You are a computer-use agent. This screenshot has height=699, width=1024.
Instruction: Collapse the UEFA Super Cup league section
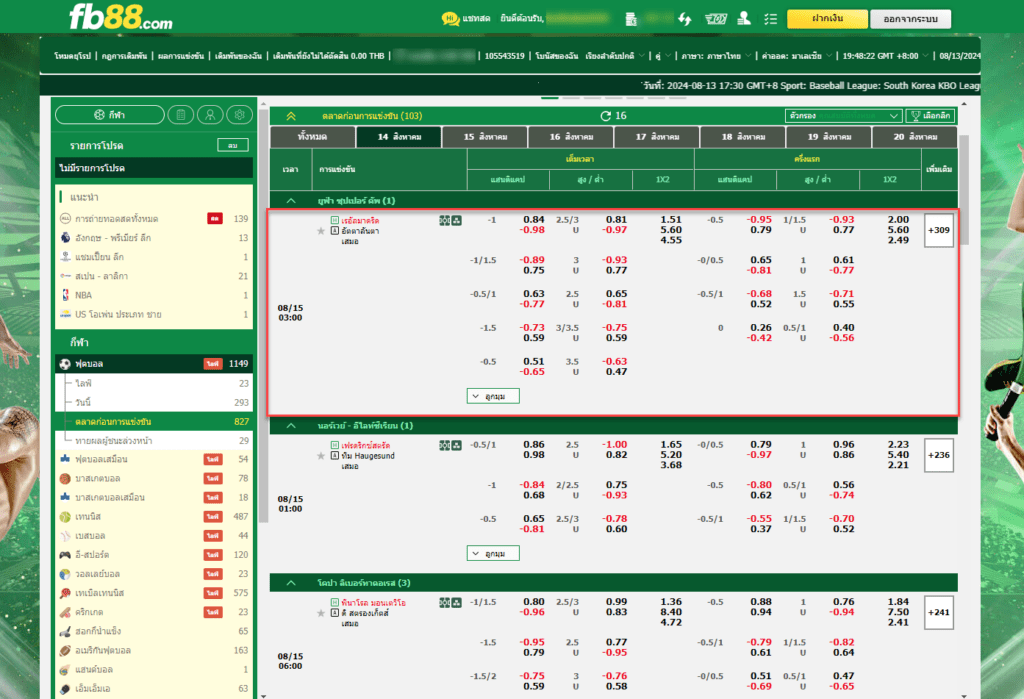pos(291,201)
